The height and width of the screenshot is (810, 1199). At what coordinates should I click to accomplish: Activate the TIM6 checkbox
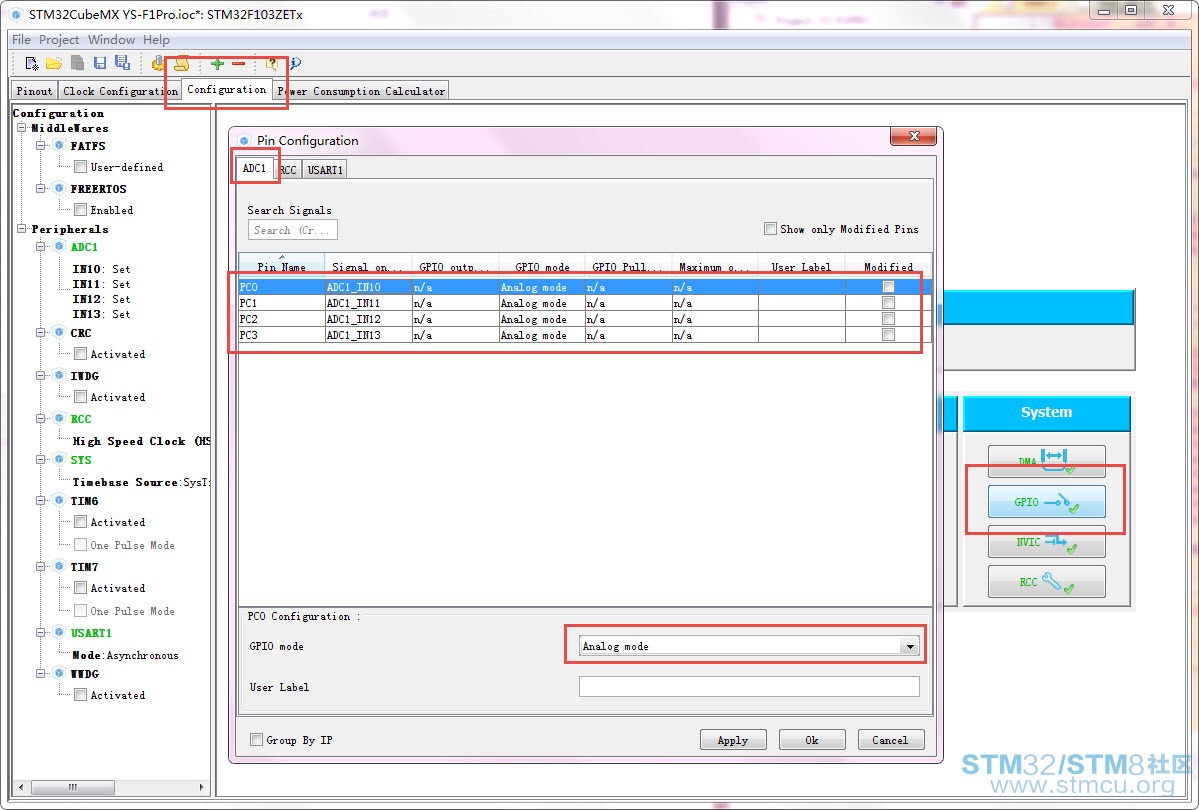[80, 522]
